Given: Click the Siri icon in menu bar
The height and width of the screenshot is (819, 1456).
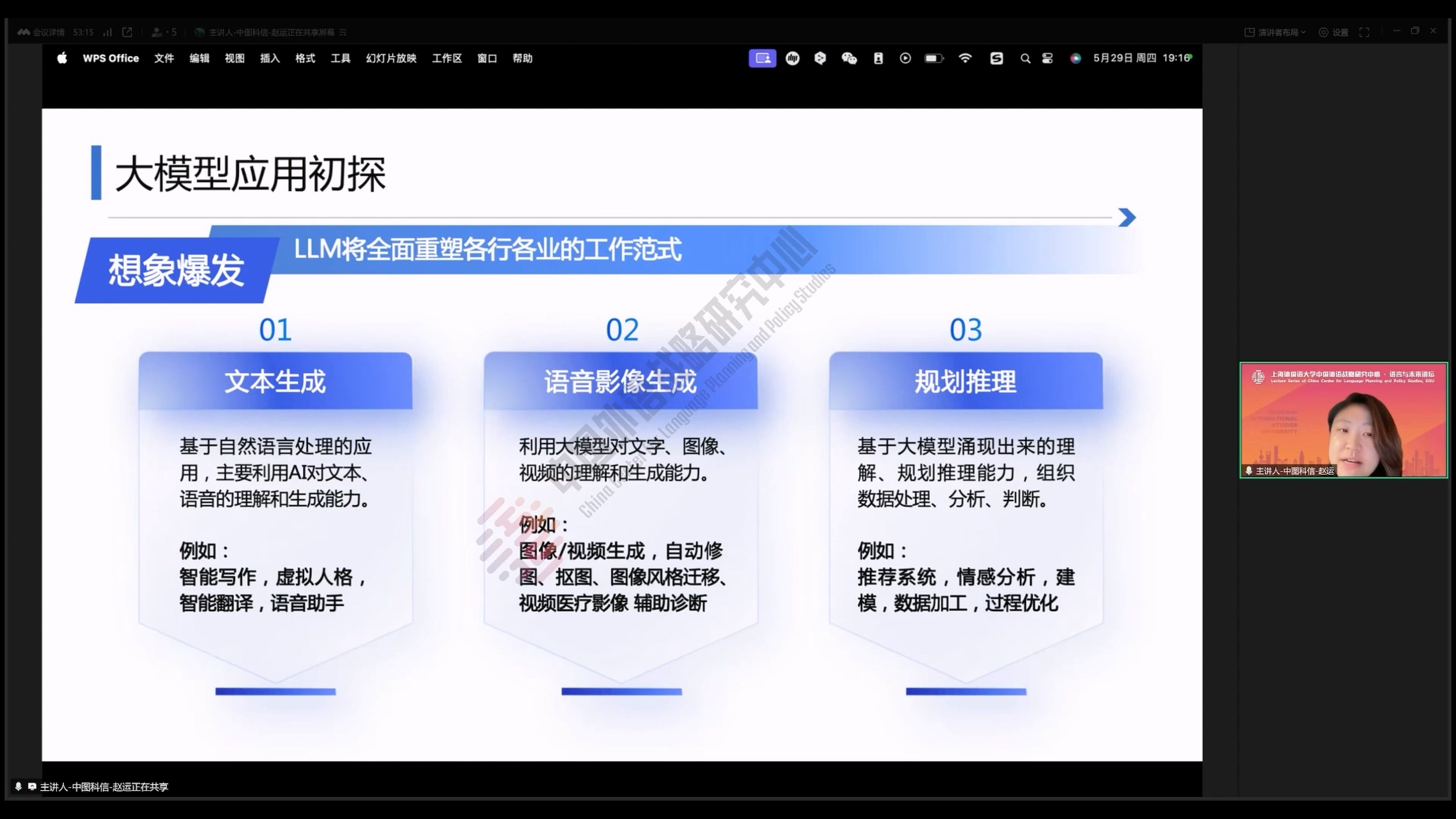Looking at the screenshot, I should click(x=1076, y=58).
